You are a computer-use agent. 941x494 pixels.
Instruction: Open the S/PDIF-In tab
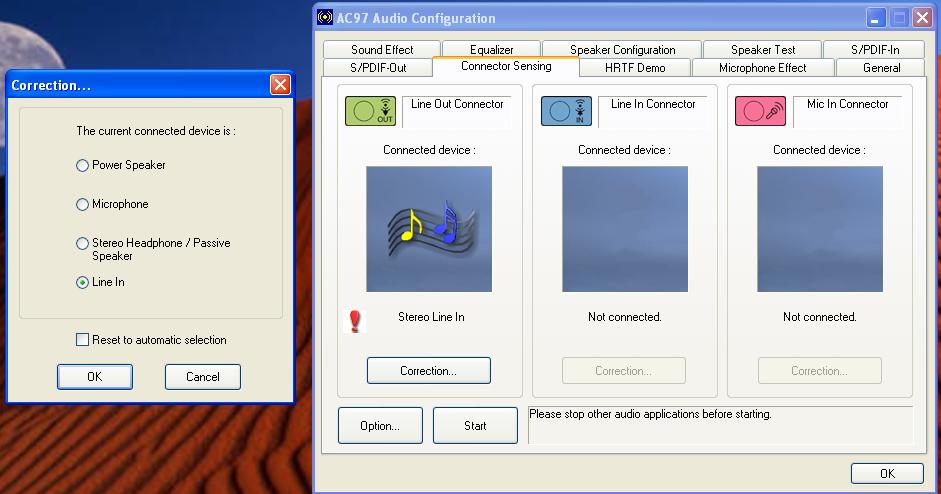click(x=875, y=50)
